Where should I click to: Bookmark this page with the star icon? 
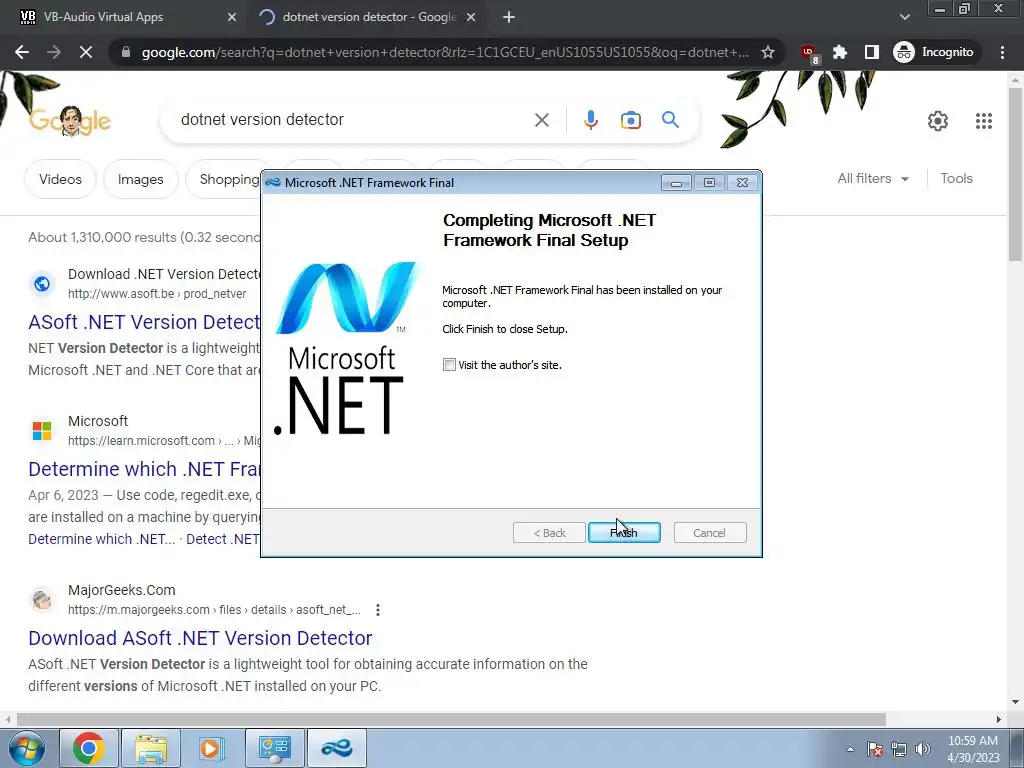tap(768, 52)
